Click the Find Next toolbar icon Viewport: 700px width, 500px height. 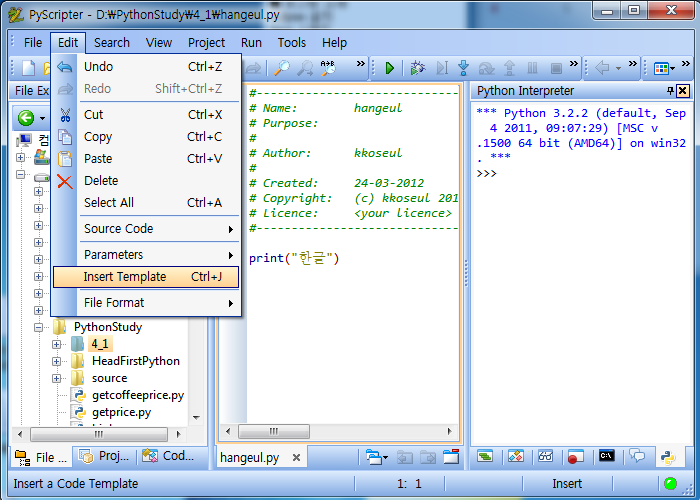coord(305,68)
